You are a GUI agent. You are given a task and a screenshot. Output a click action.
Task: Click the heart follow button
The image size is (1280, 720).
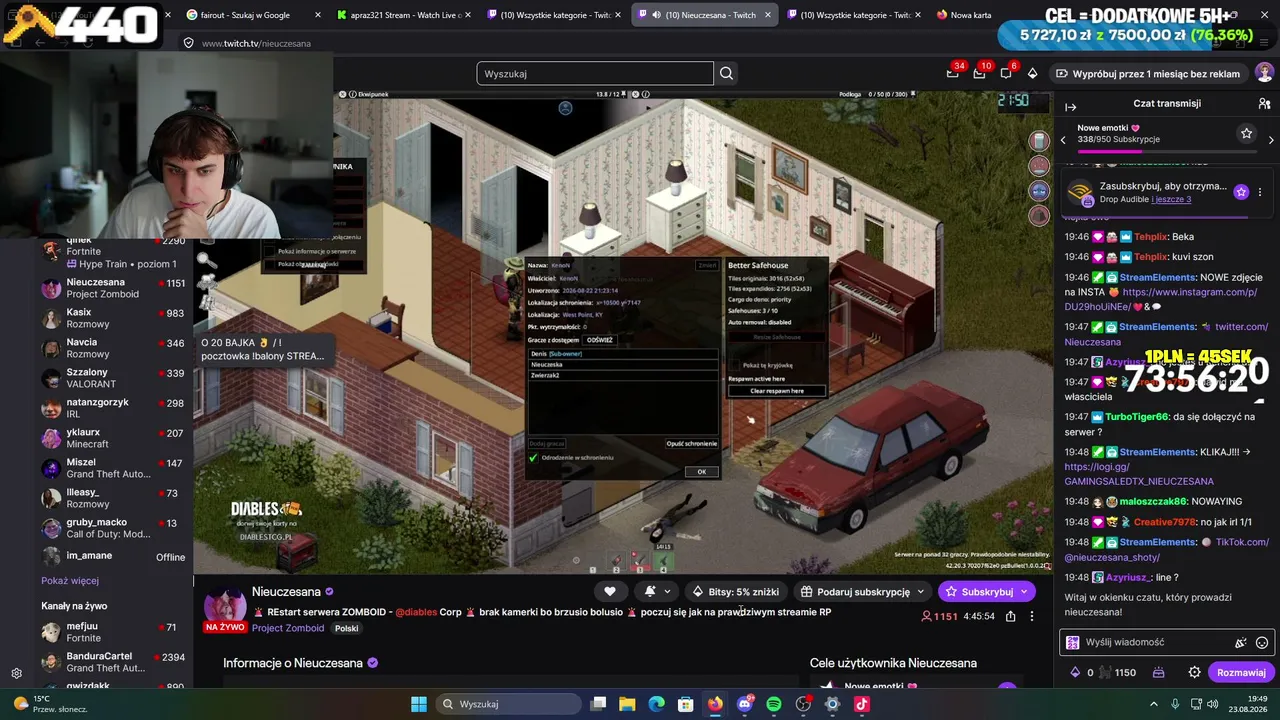(x=610, y=591)
